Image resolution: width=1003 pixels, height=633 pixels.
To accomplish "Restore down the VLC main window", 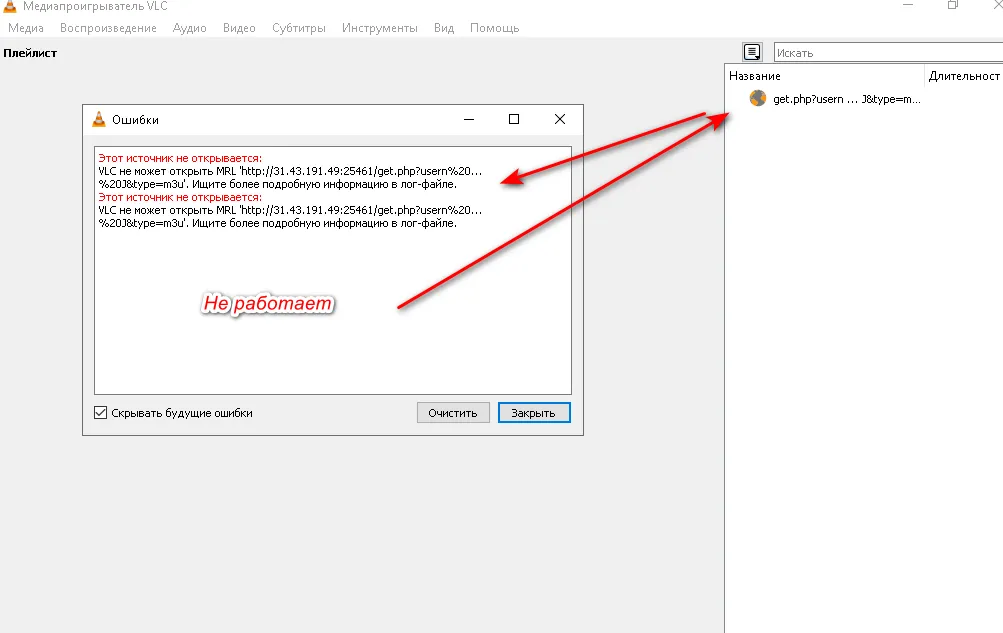I will click(x=952, y=5).
